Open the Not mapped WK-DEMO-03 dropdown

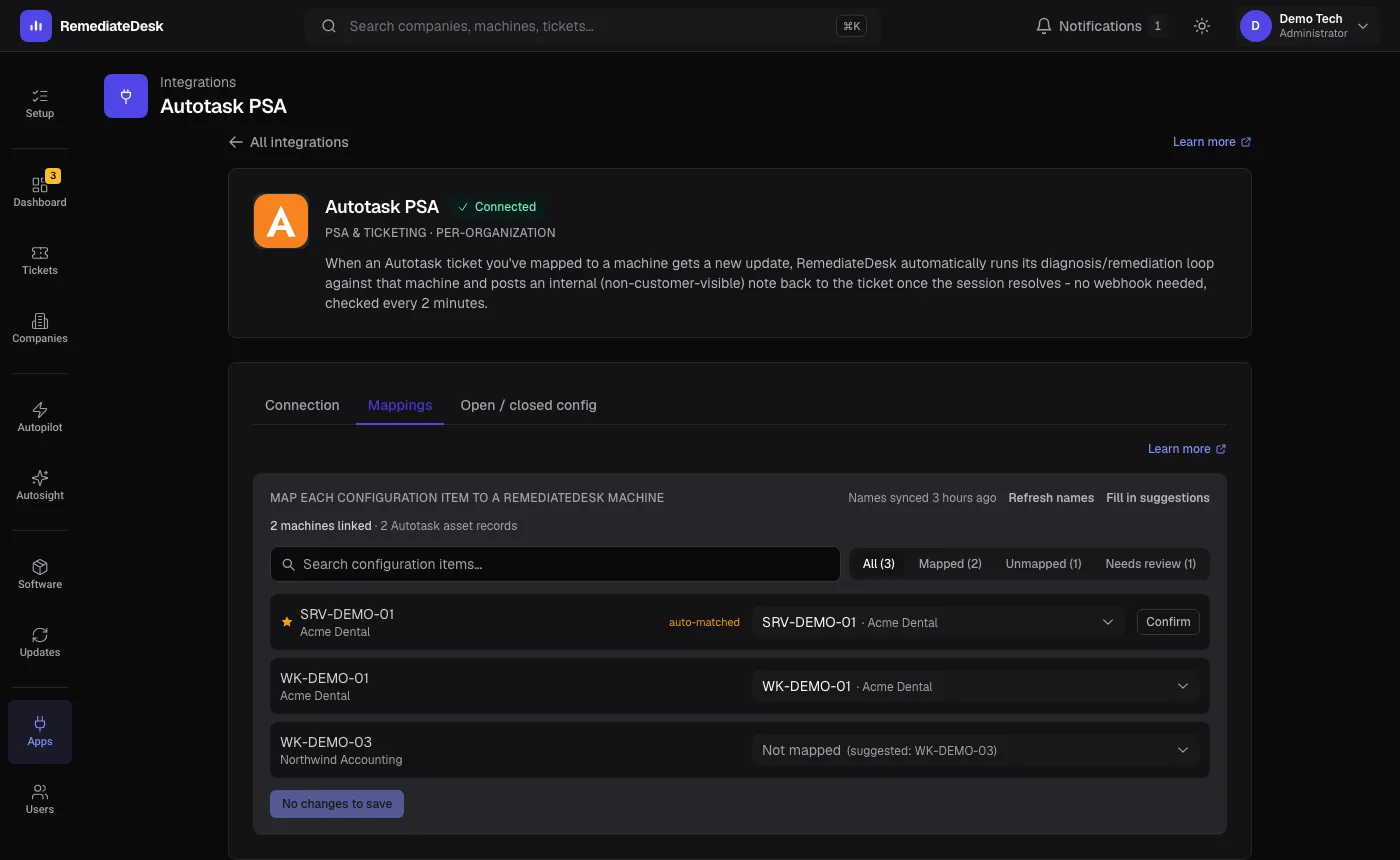pos(975,750)
